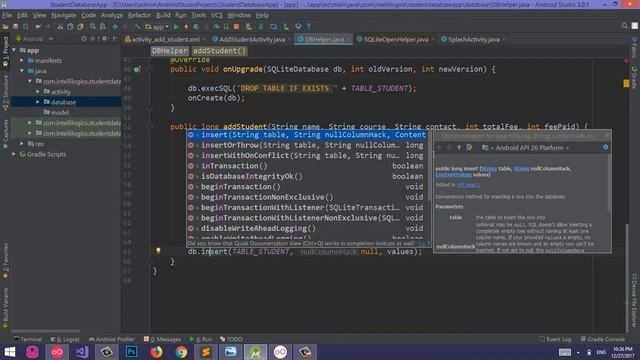
Task: Run the app with green play icon
Action: pyautogui.click(x=176, y=27)
